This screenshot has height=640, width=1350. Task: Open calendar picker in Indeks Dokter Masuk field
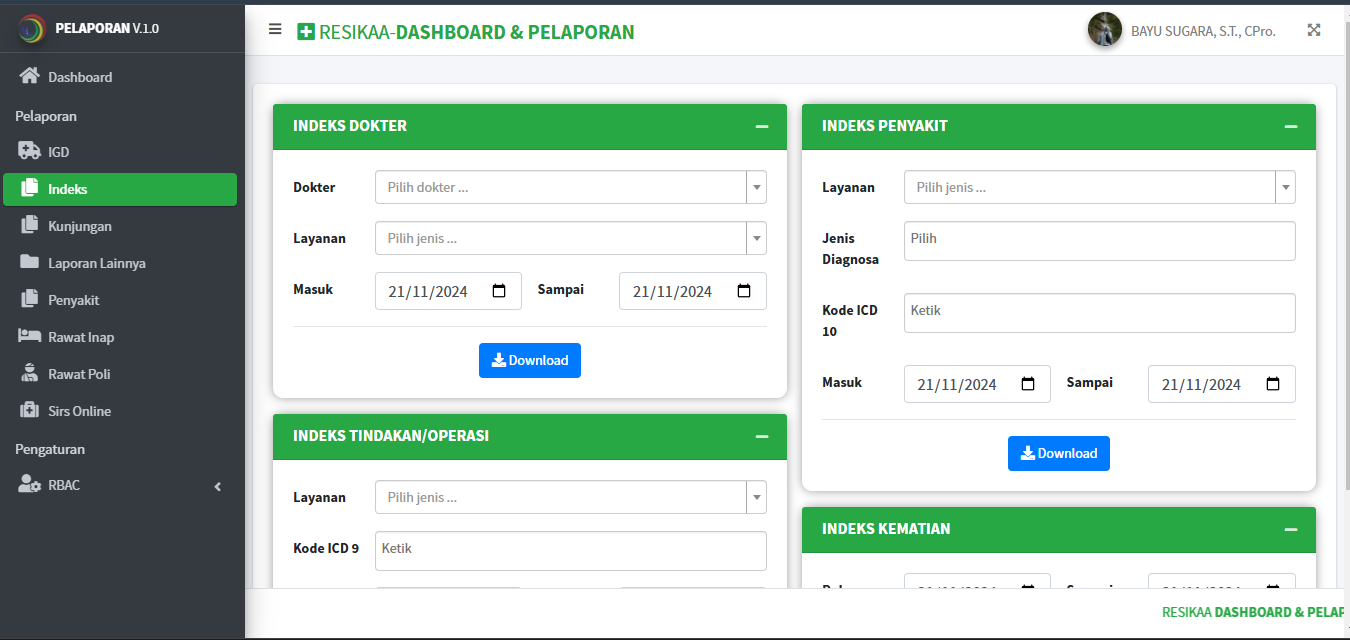(500, 291)
